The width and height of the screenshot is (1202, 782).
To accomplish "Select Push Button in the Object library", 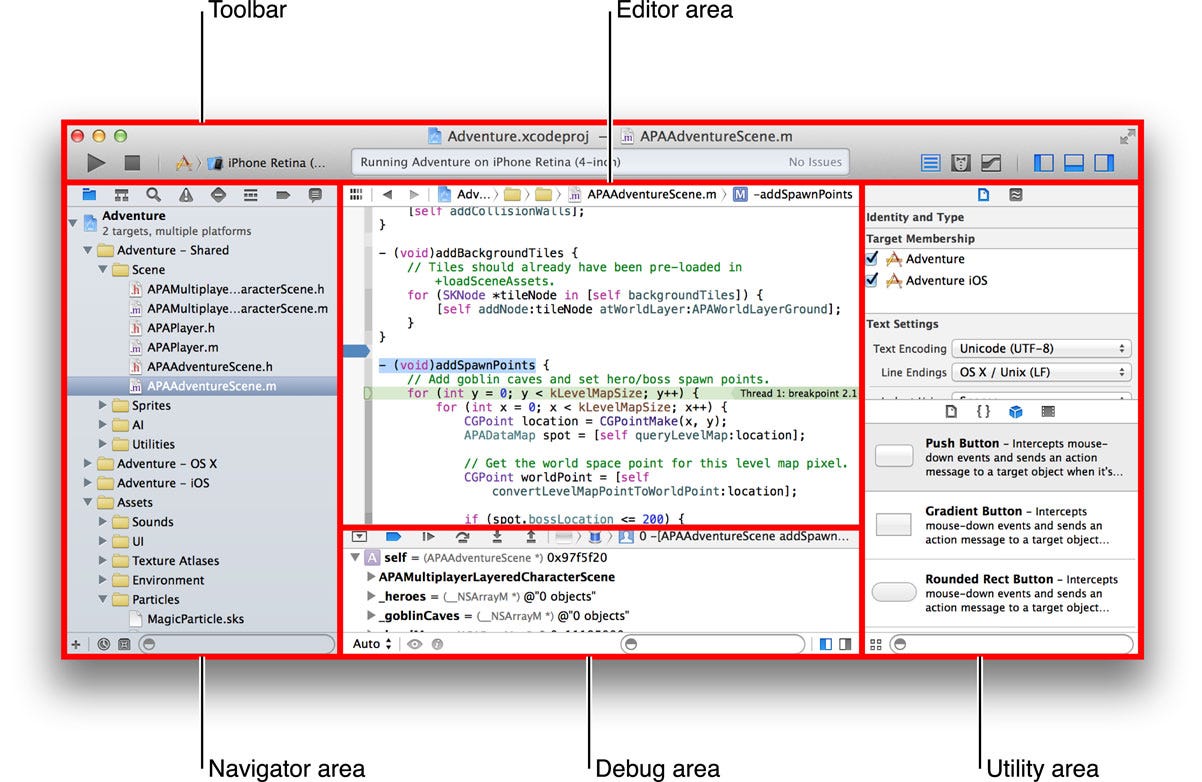I will [1001, 457].
